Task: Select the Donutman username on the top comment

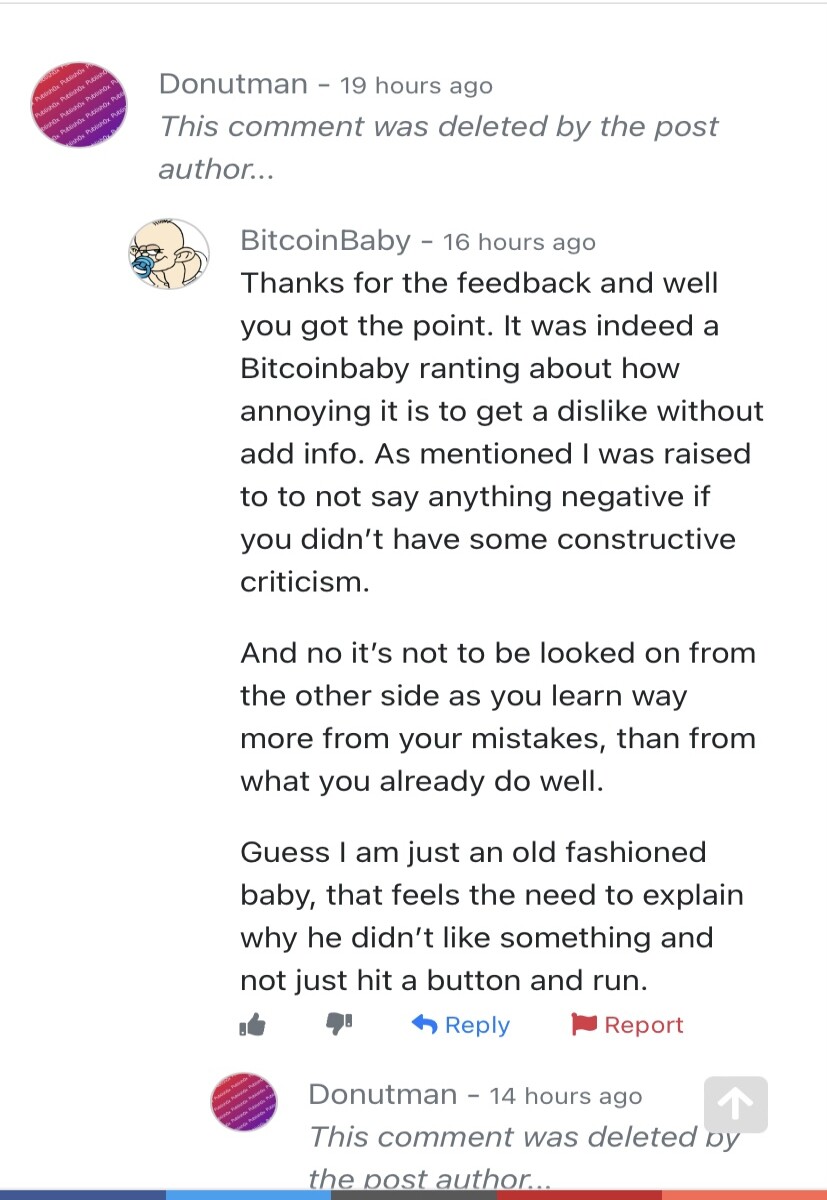Action: pos(233,84)
